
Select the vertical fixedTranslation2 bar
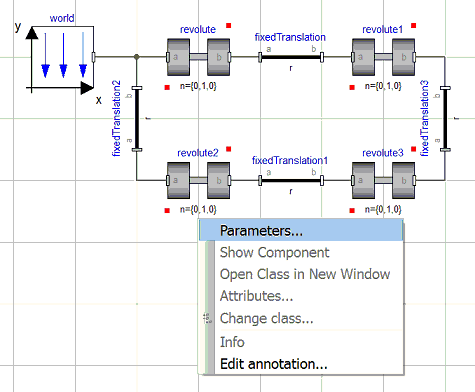click(137, 119)
